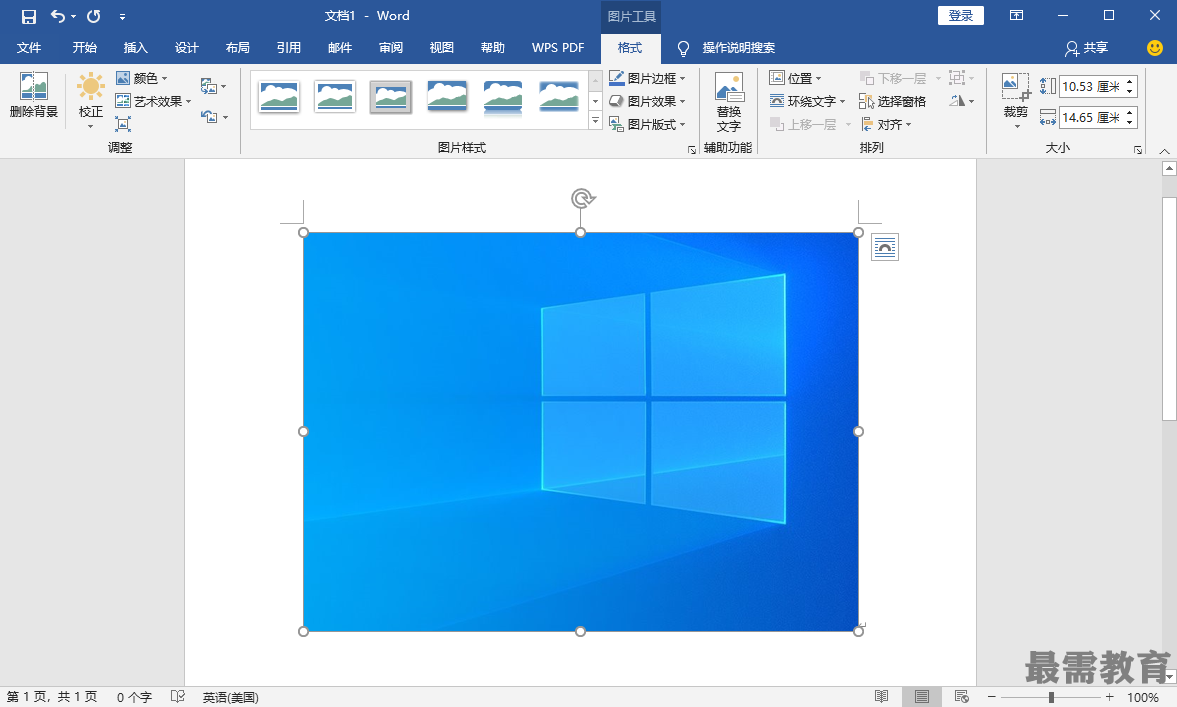Viewport: 1177px width, 707px height.
Task: Click the zoom out minus button
Action: click(x=991, y=697)
